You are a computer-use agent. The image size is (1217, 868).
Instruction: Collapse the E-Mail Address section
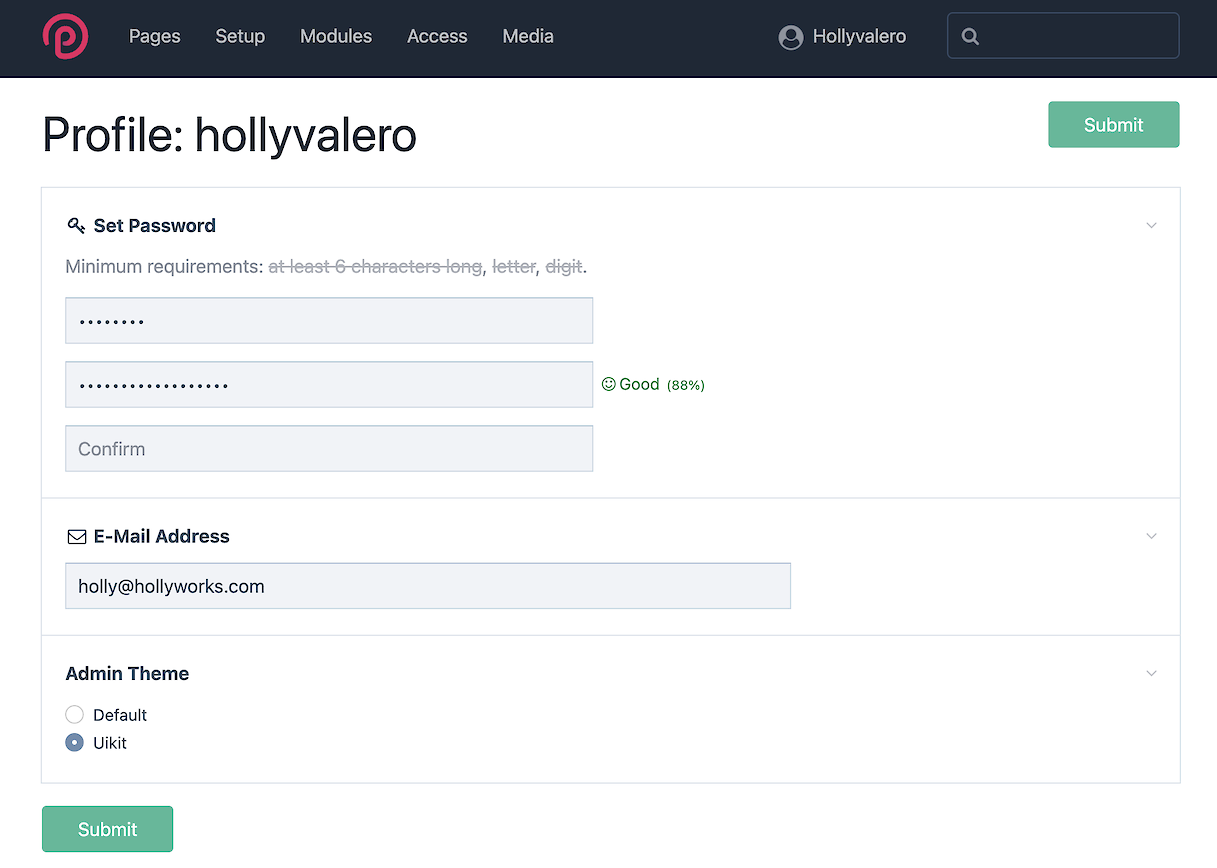tap(1151, 537)
